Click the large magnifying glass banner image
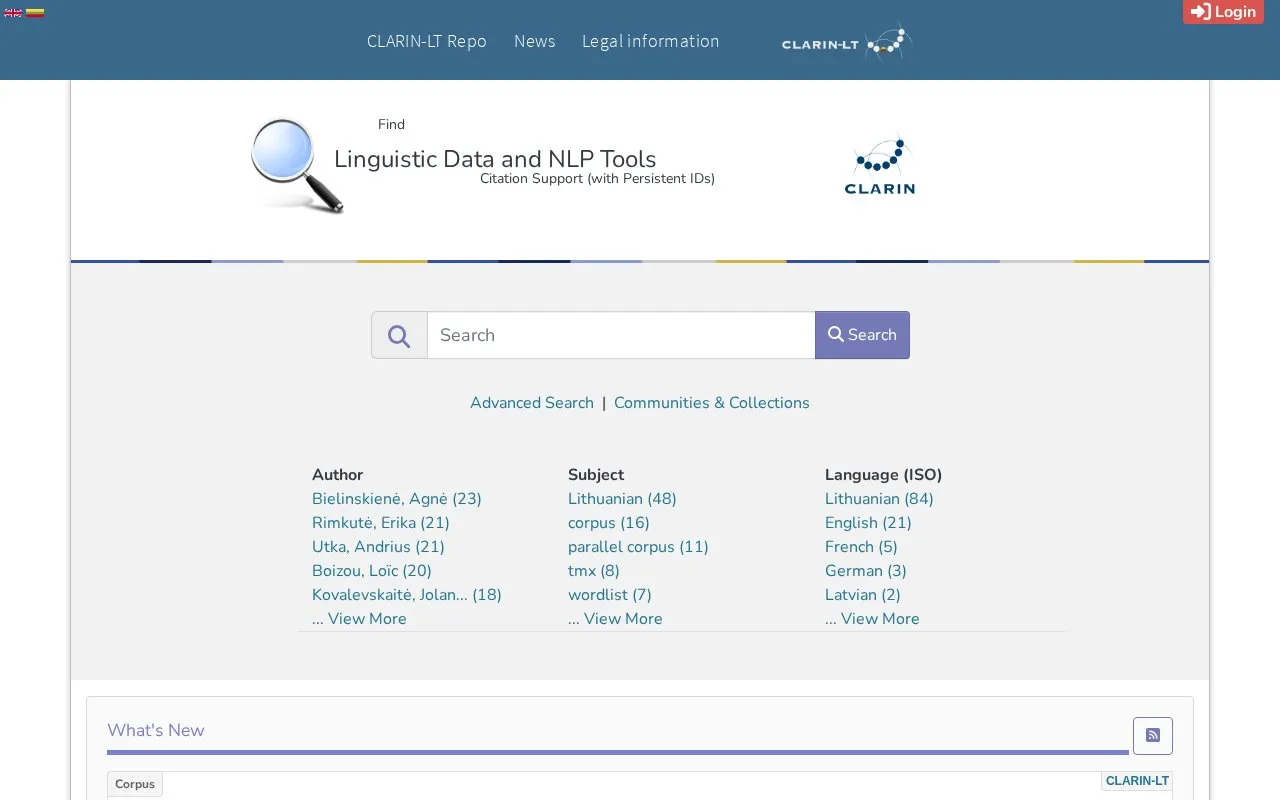 [x=297, y=165]
